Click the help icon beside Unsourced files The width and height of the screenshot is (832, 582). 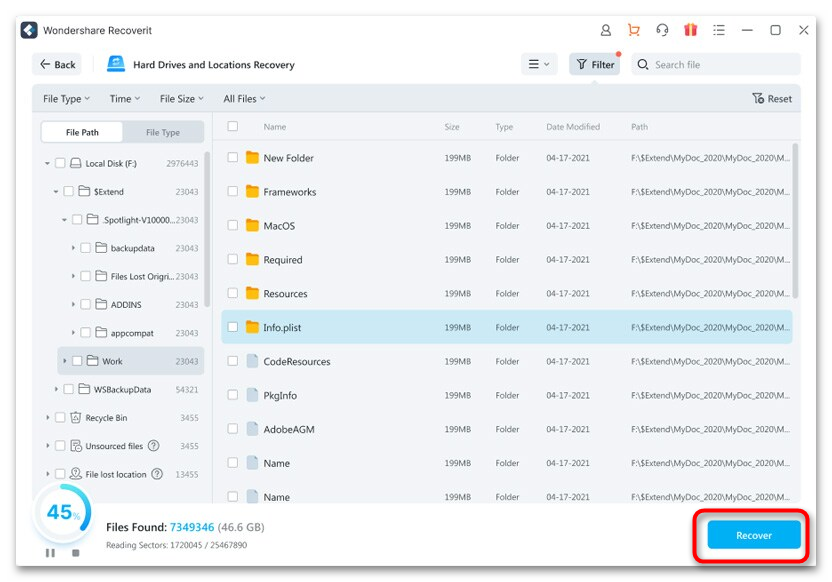pos(153,446)
